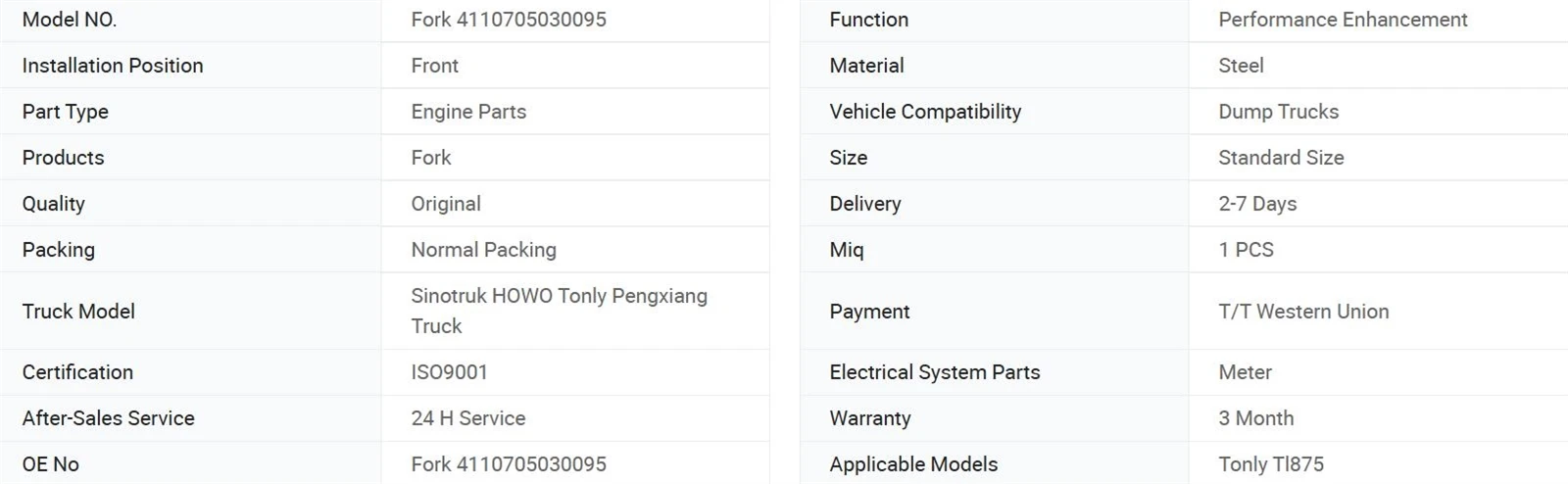Select the ISO9001 certification value
This screenshot has height=484, width=1568.
coord(450,372)
